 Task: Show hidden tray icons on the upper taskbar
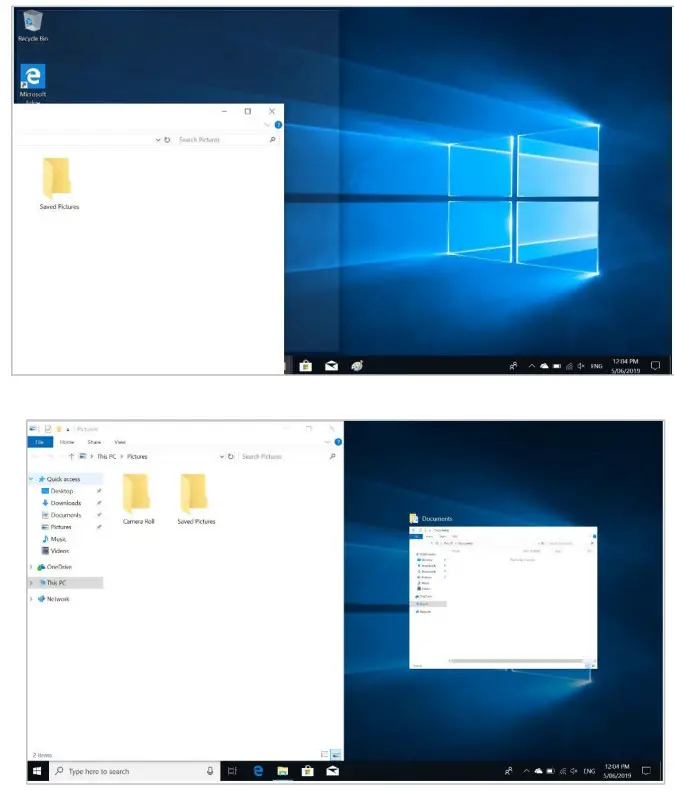(x=531, y=366)
